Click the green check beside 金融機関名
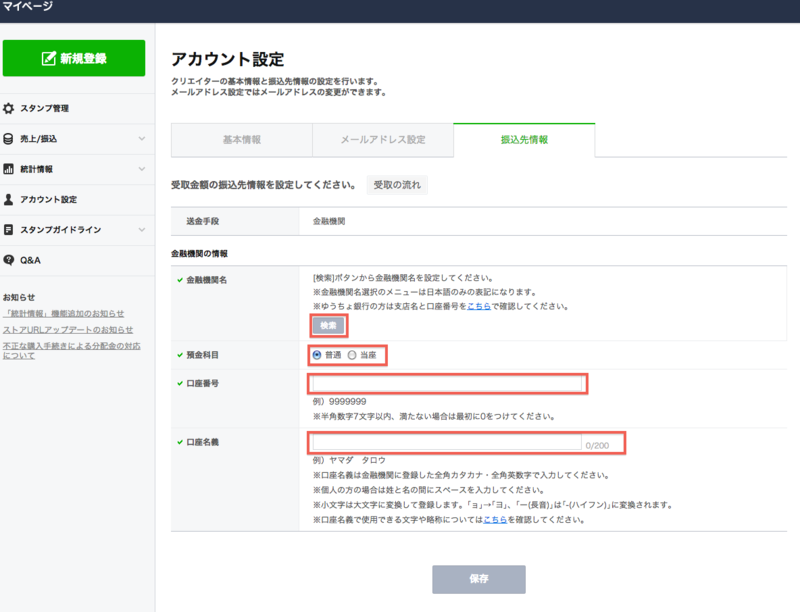Viewport: 800px width, 612px height. [x=180, y=280]
